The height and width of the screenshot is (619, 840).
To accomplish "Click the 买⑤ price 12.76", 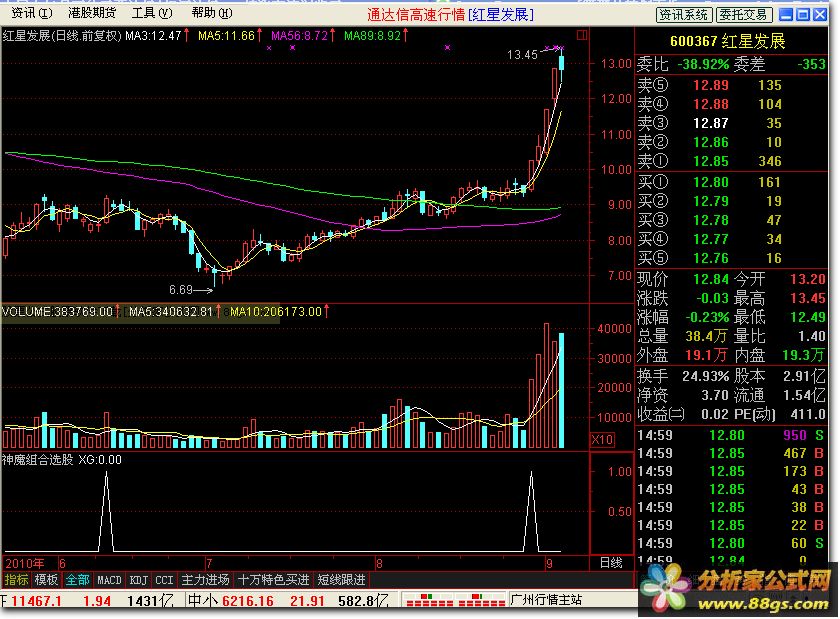I will 711,258.
